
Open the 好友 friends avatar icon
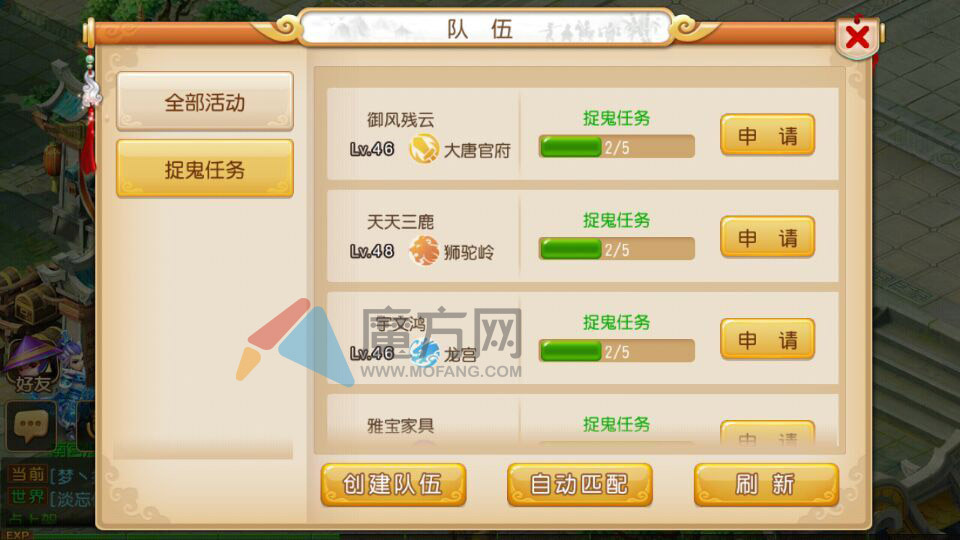(x=34, y=364)
